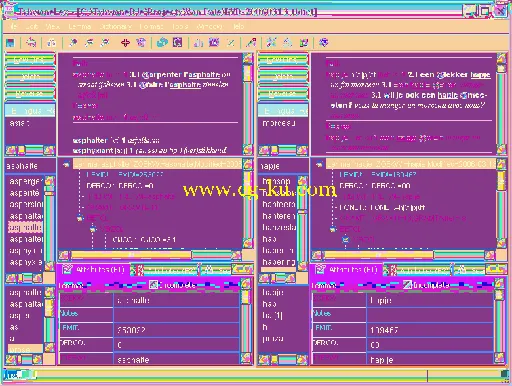Open the Lemma menu
The width and height of the screenshot is (512, 386).
[x=80, y=26]
